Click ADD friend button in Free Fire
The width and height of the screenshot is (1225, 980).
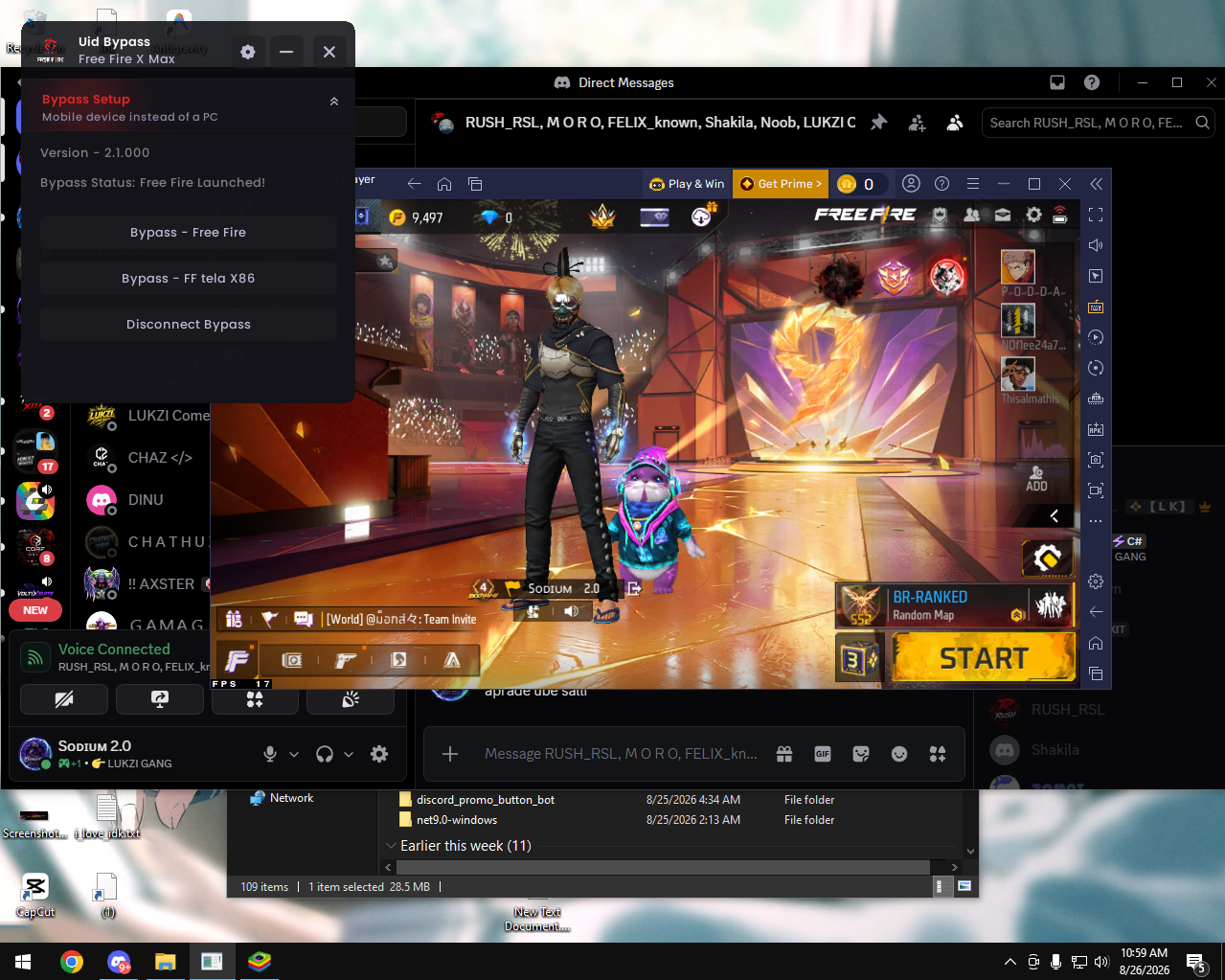click(1036, 478)
